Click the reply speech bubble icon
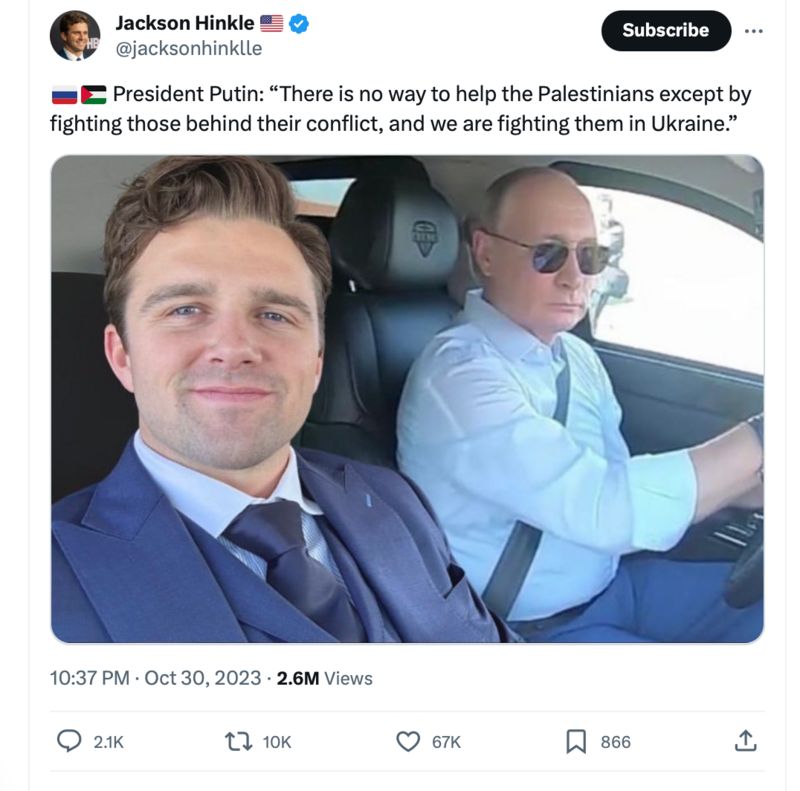 tap(68, 741)
